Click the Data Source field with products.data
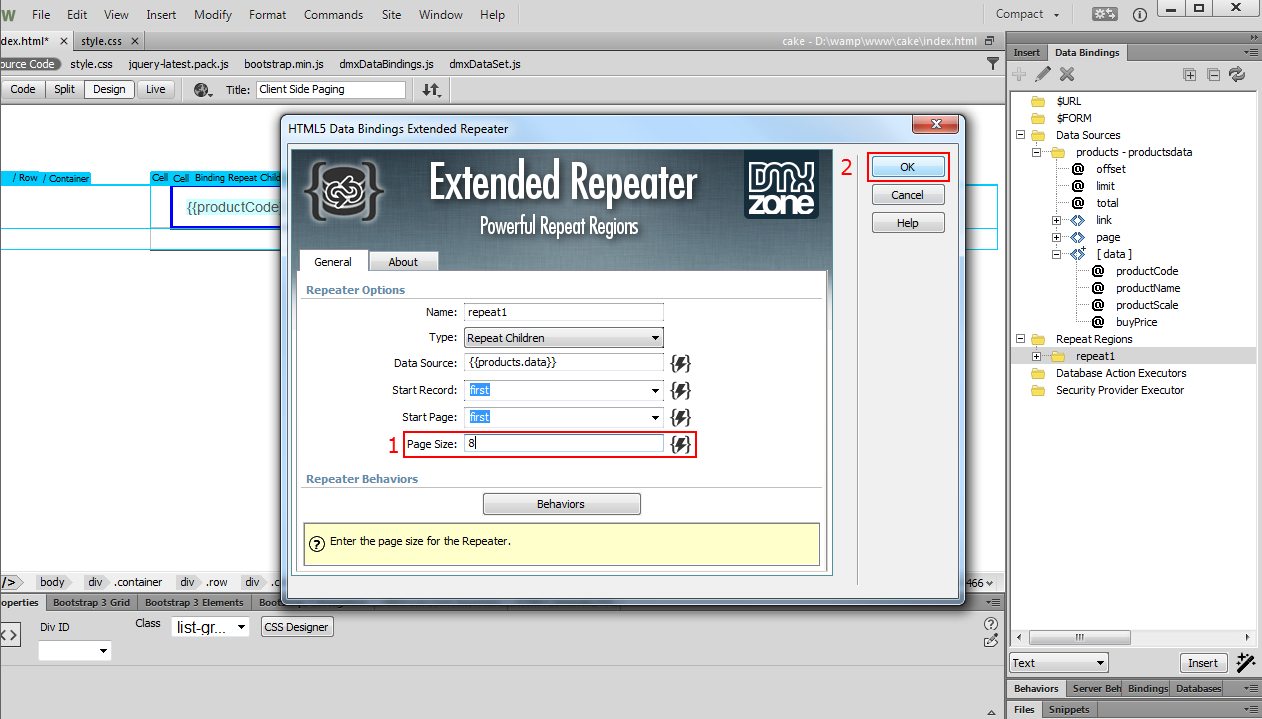 (x=564, y=363)
